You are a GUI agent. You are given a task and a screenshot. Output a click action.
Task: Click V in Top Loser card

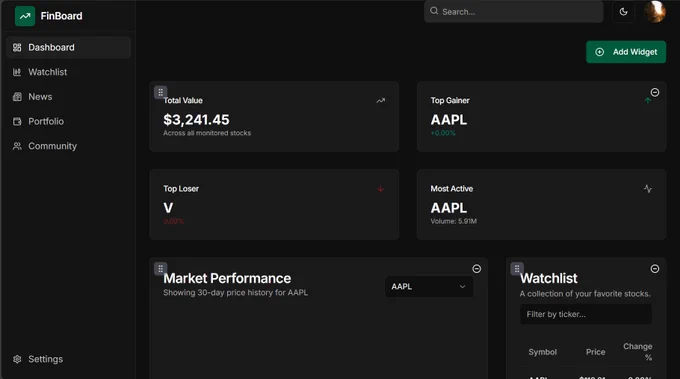pos(168,208)
